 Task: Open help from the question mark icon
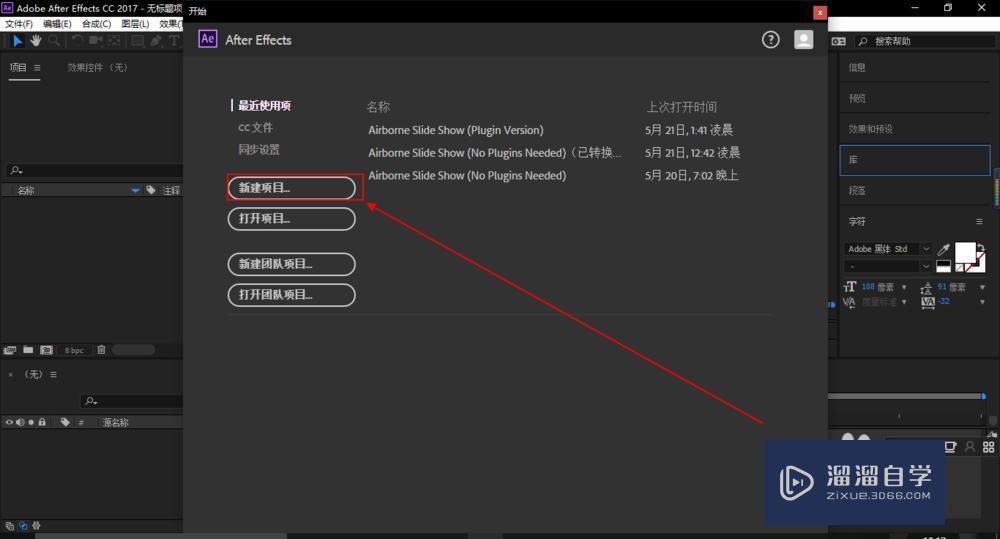[x=770, y=40]
